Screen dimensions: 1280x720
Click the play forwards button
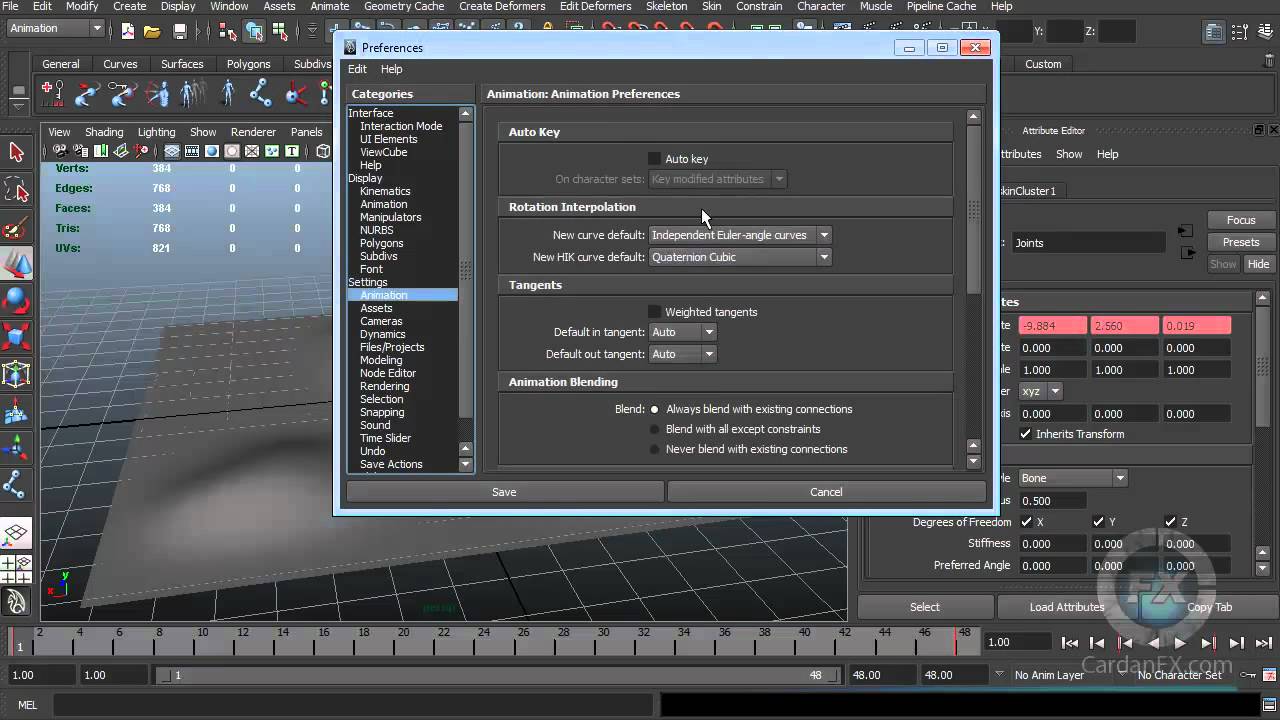tap(1180, 643)
